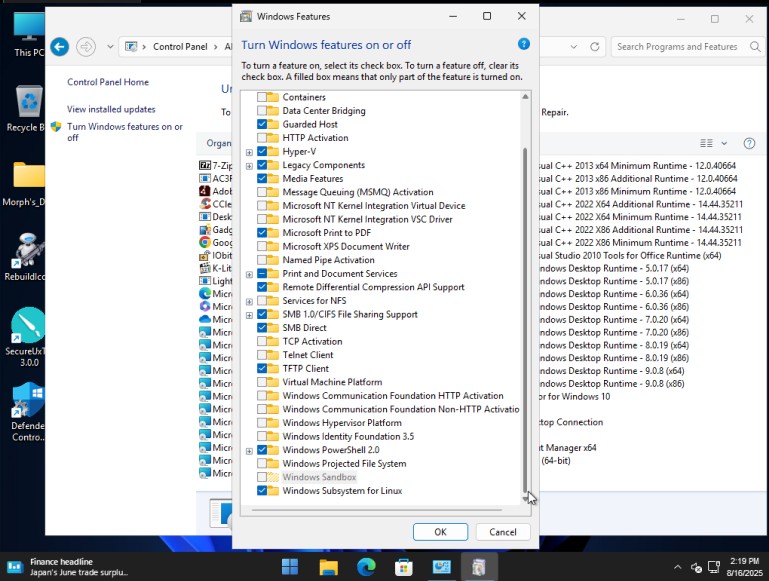769x581 pixels.
Task: Click the help icon in Windows Features dialog
Action: (x=523, y=44)
